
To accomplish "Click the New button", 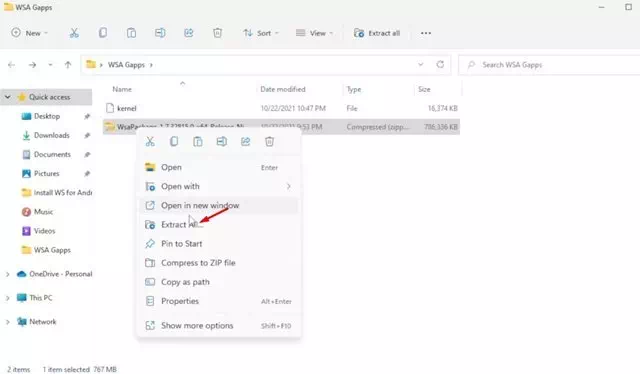I will [29, 33].
